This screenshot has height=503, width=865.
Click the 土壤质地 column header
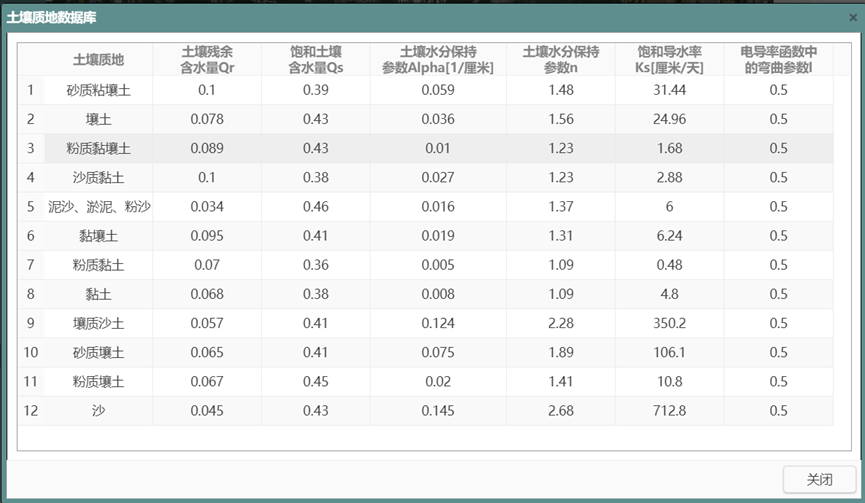pyautogui.click(x=98, y=60)
